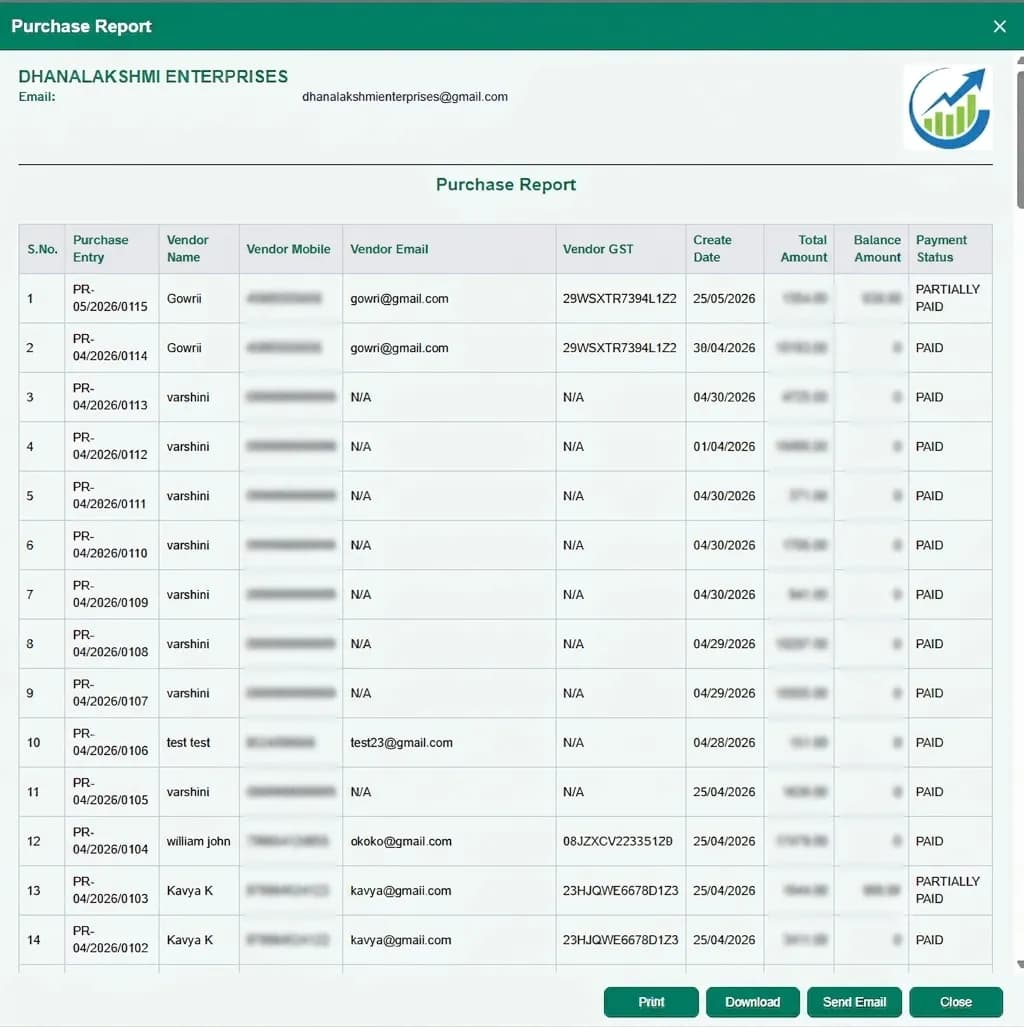1024x1027 pixels.
Task: Click the S.No. column header
Action: pos(42,249)
